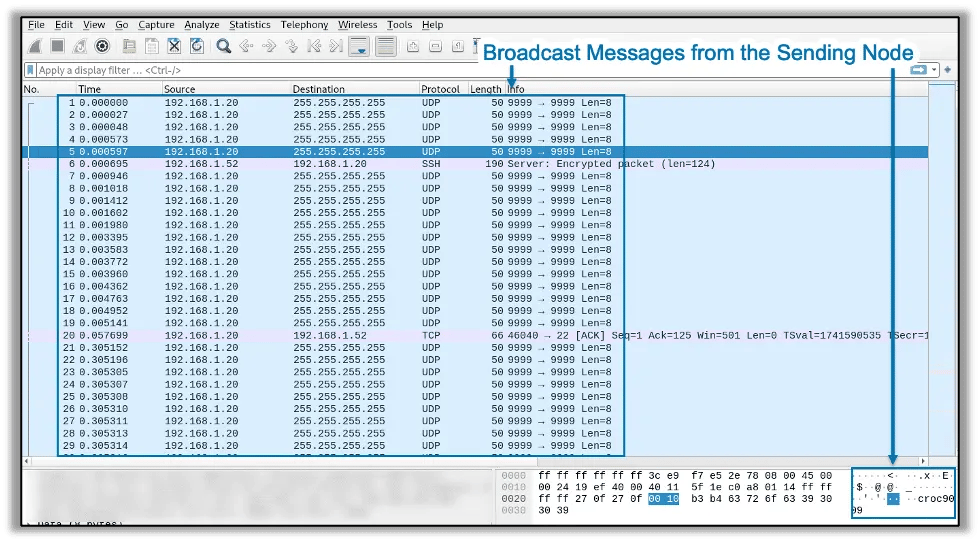Select packet 16 at time 0.004362
Viewport: 980px width, 542px height.
(475, 286)
